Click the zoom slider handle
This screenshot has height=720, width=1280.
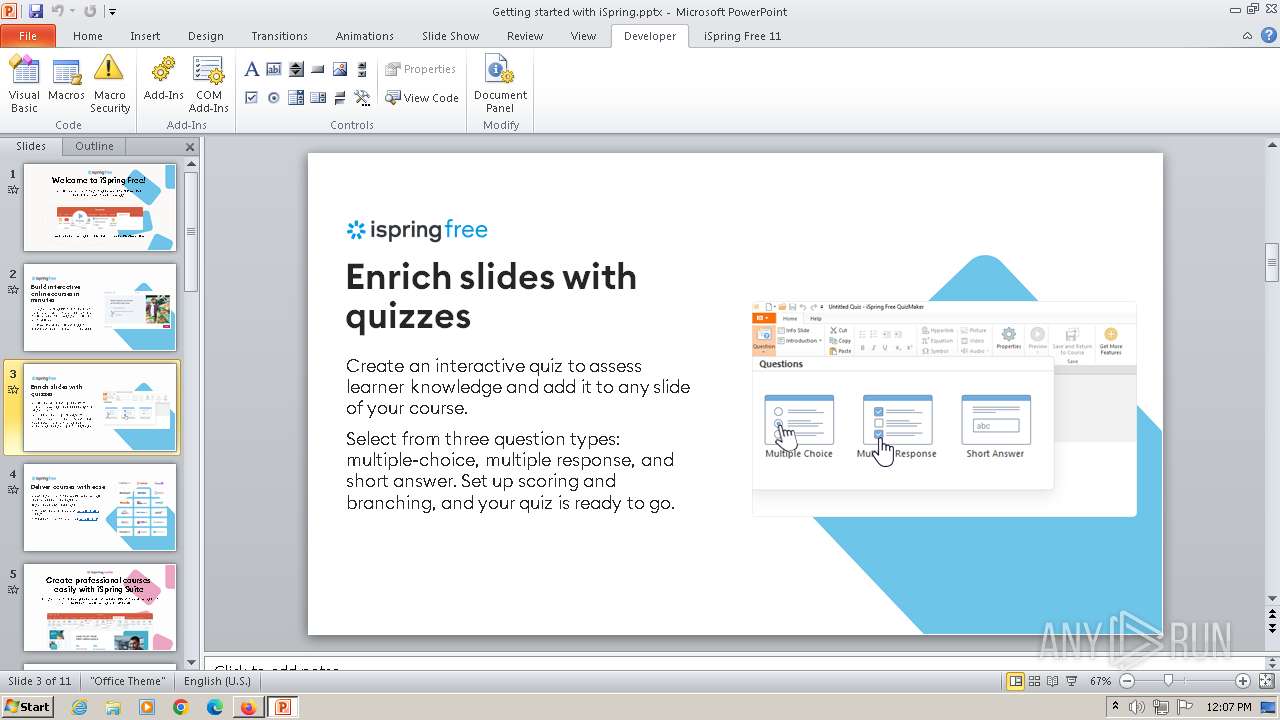click(x=1169, y=681)
